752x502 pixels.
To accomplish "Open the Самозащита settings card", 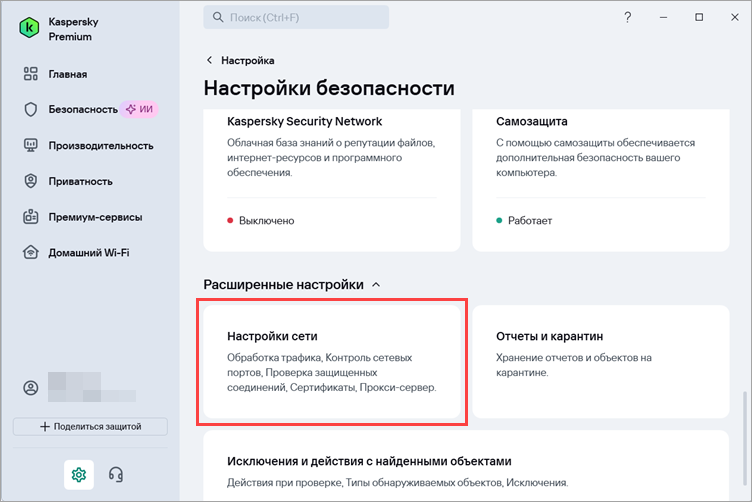I will tap(601, 180).
